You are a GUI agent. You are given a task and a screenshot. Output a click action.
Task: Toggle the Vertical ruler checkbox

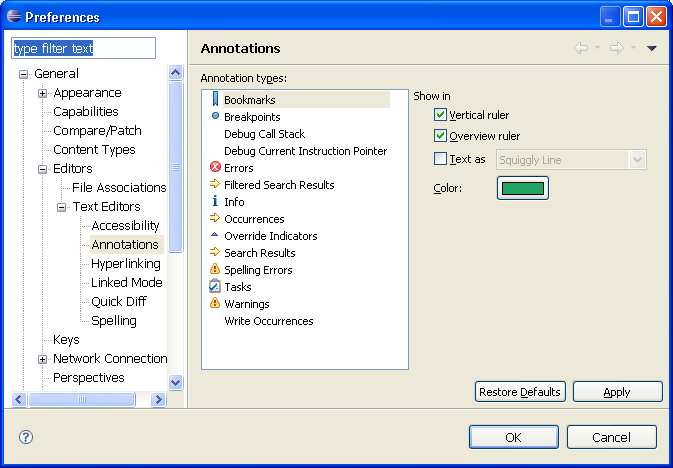coord(440,115)
